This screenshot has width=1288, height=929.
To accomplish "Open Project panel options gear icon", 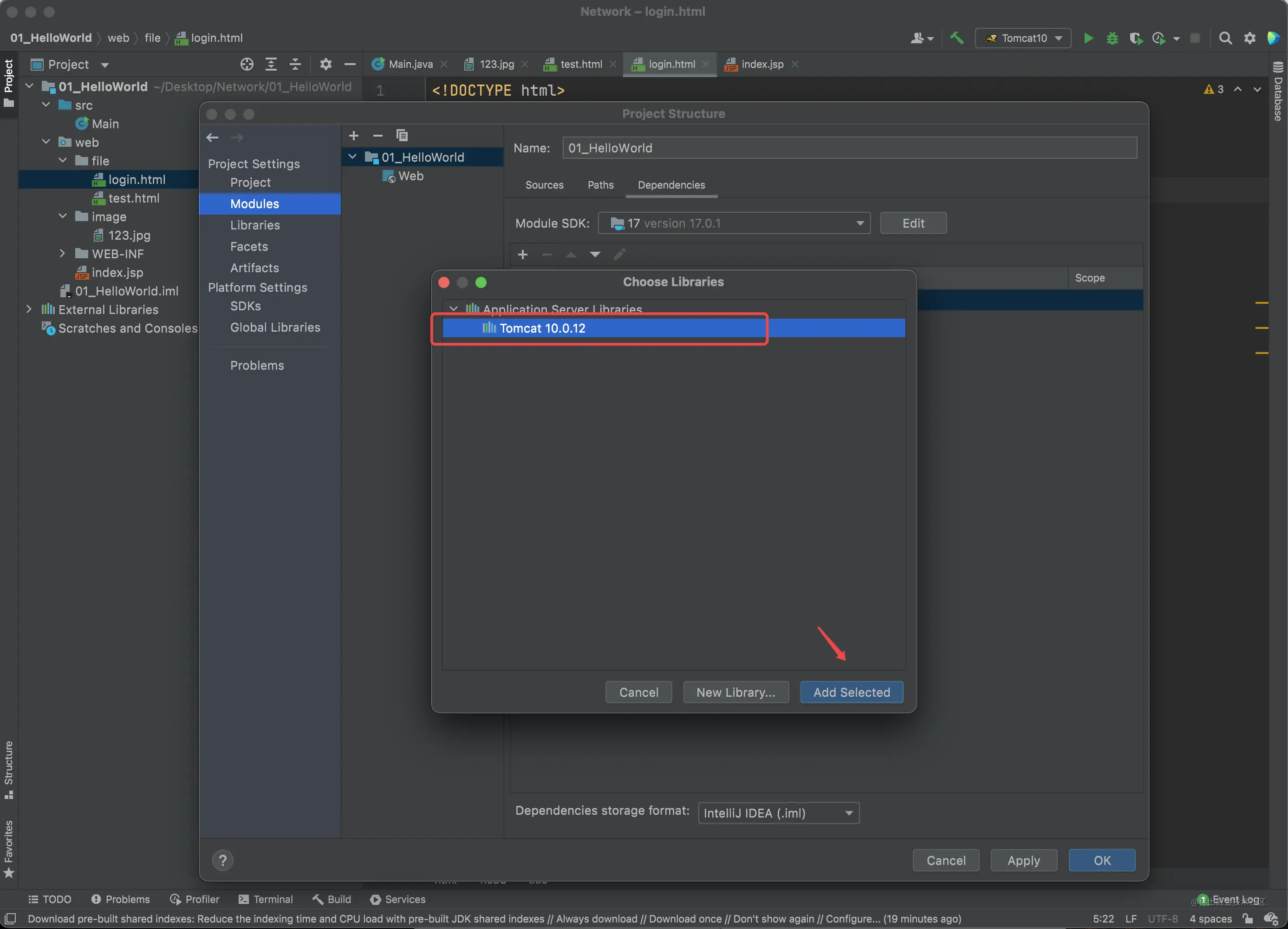I will [325, 64].
